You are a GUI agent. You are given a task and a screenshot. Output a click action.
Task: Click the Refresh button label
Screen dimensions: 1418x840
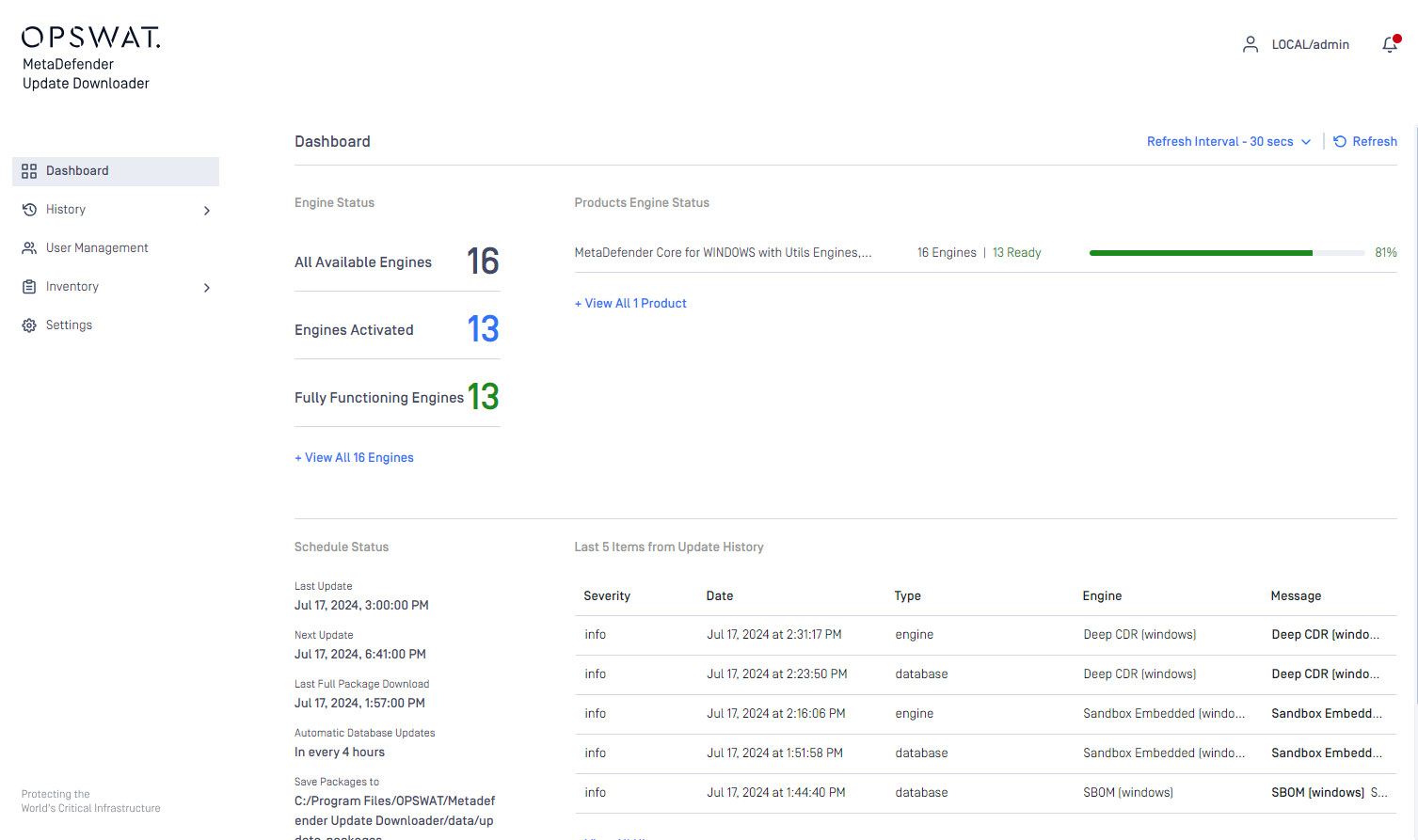(x=1375, y=141)
